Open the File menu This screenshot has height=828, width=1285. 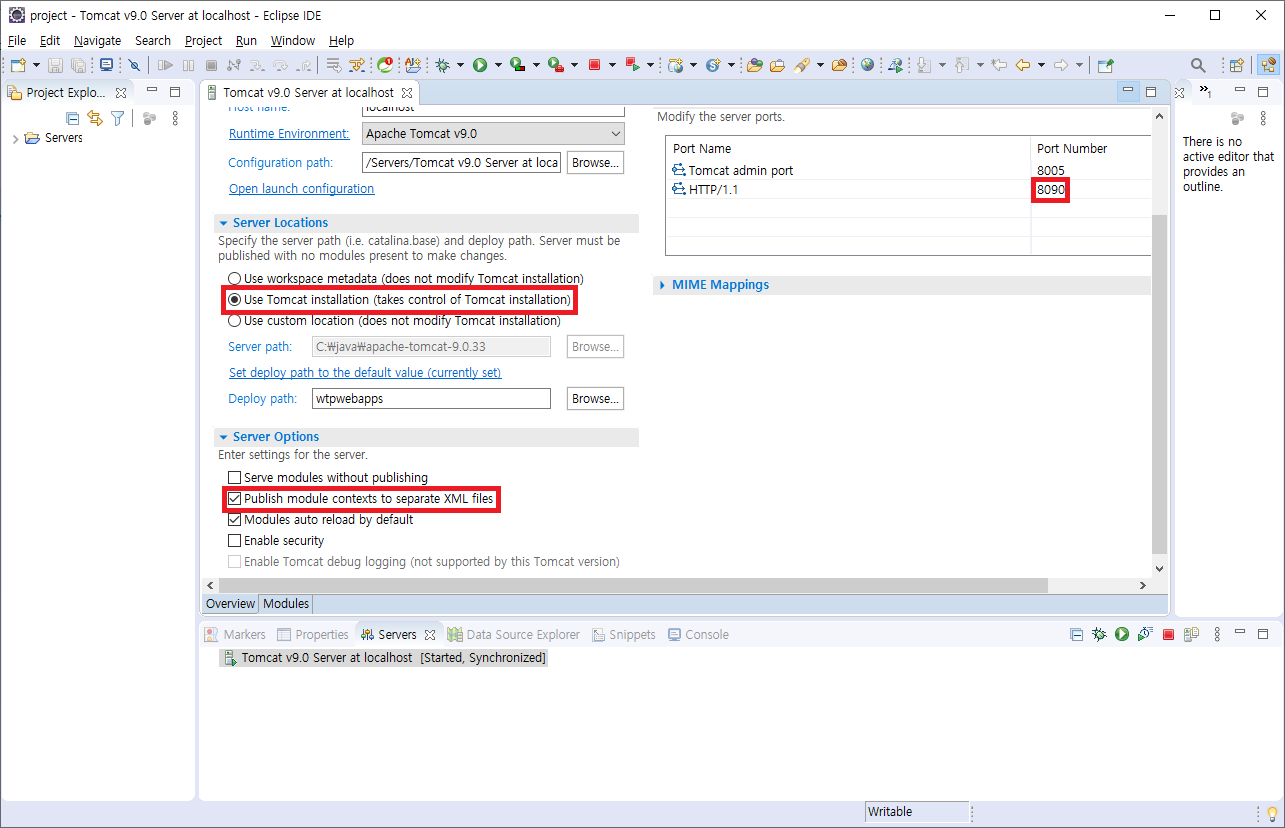pyautogui.click(x=17, y=41)
